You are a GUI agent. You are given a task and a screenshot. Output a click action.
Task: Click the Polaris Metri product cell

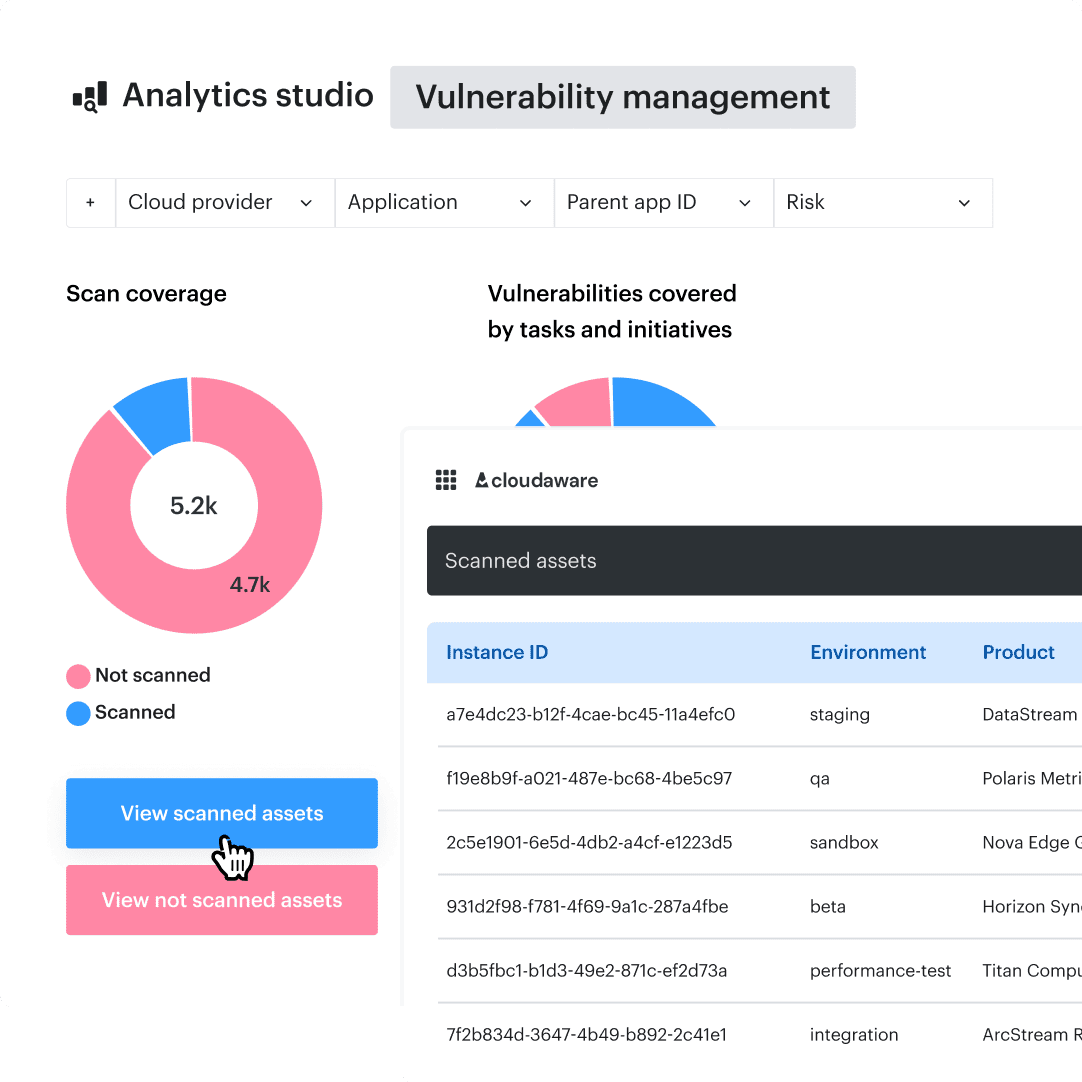pyautogui.click(x=1032, y=778)
